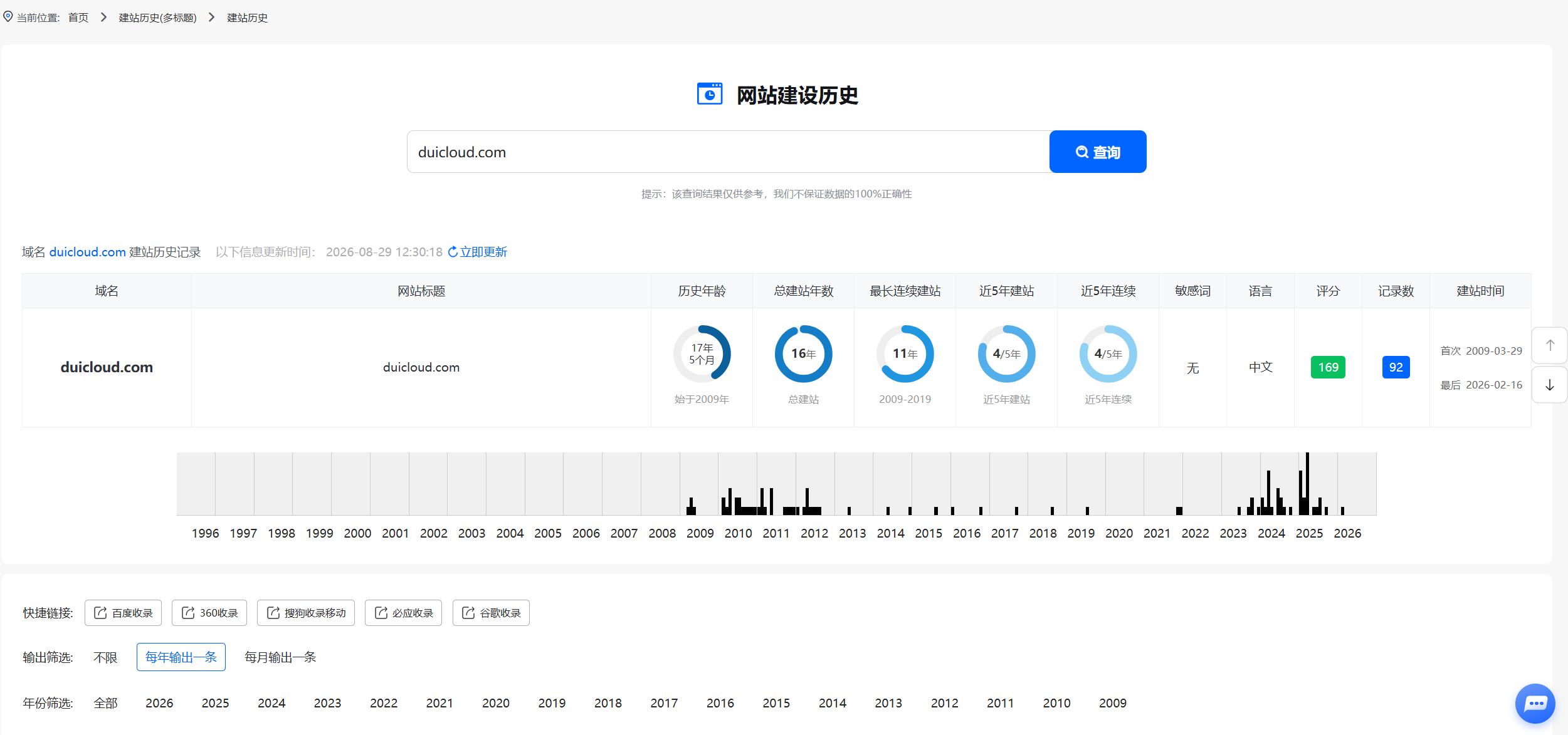Filter records by year 2018
The height and width of the screenshot is (735, 1568).
tap(608, 703)
